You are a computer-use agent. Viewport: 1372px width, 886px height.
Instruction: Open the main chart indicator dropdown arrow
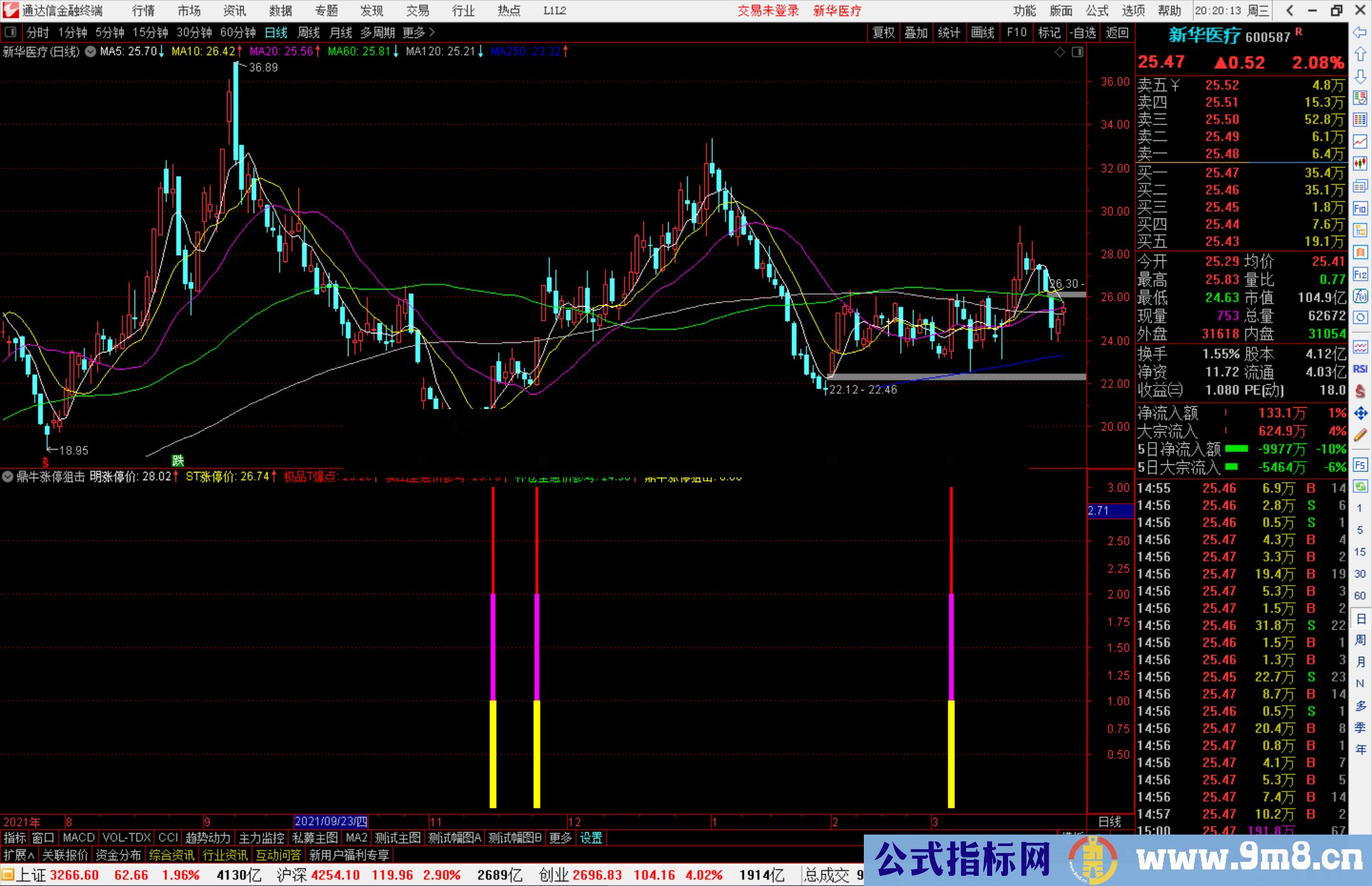point(91,52)
